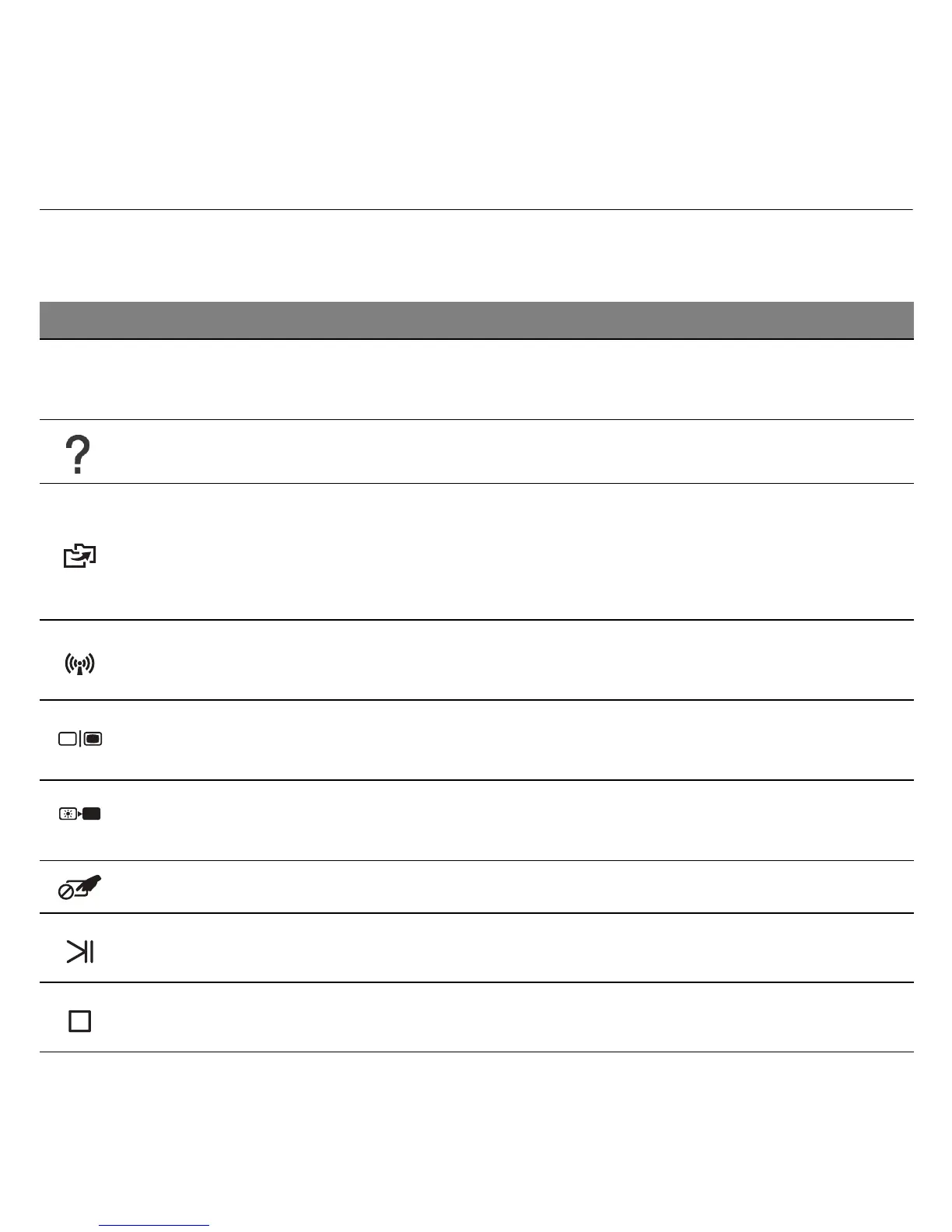Screen dimensions: 952x1232
Task: Click the play/pause media icon
Action: point(79,951)
